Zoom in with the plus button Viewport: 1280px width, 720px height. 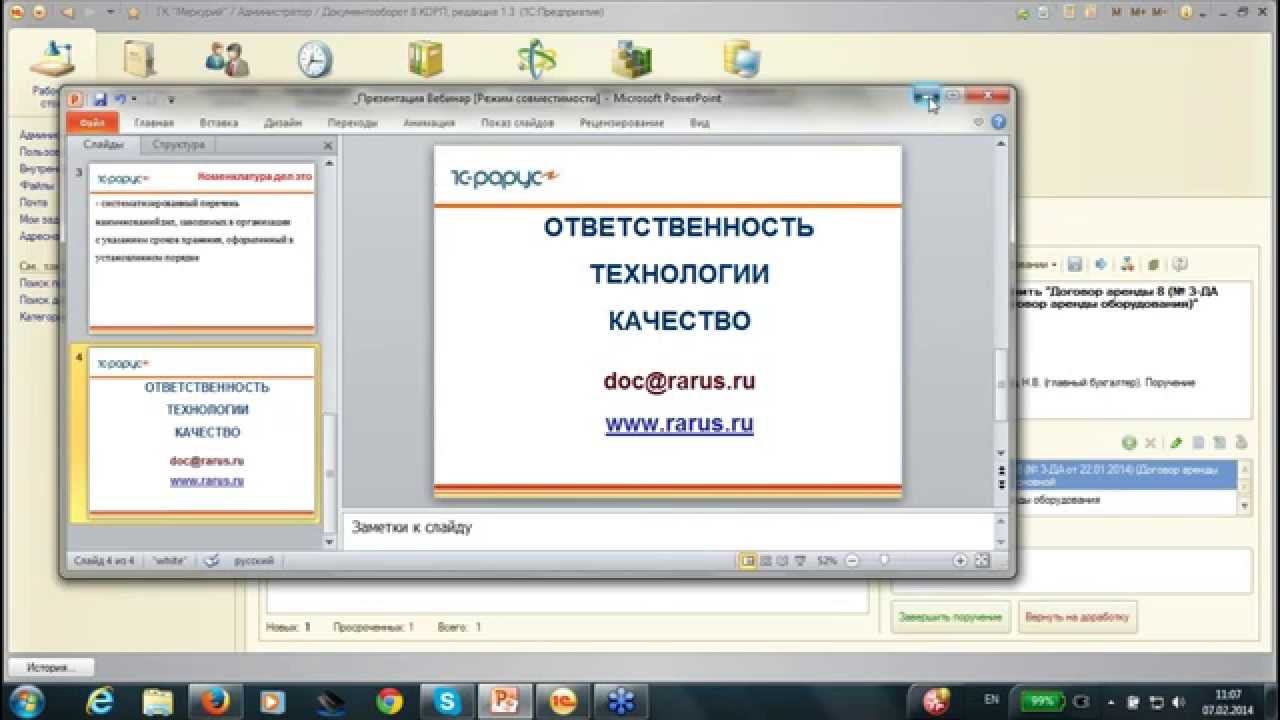point(960,561)
